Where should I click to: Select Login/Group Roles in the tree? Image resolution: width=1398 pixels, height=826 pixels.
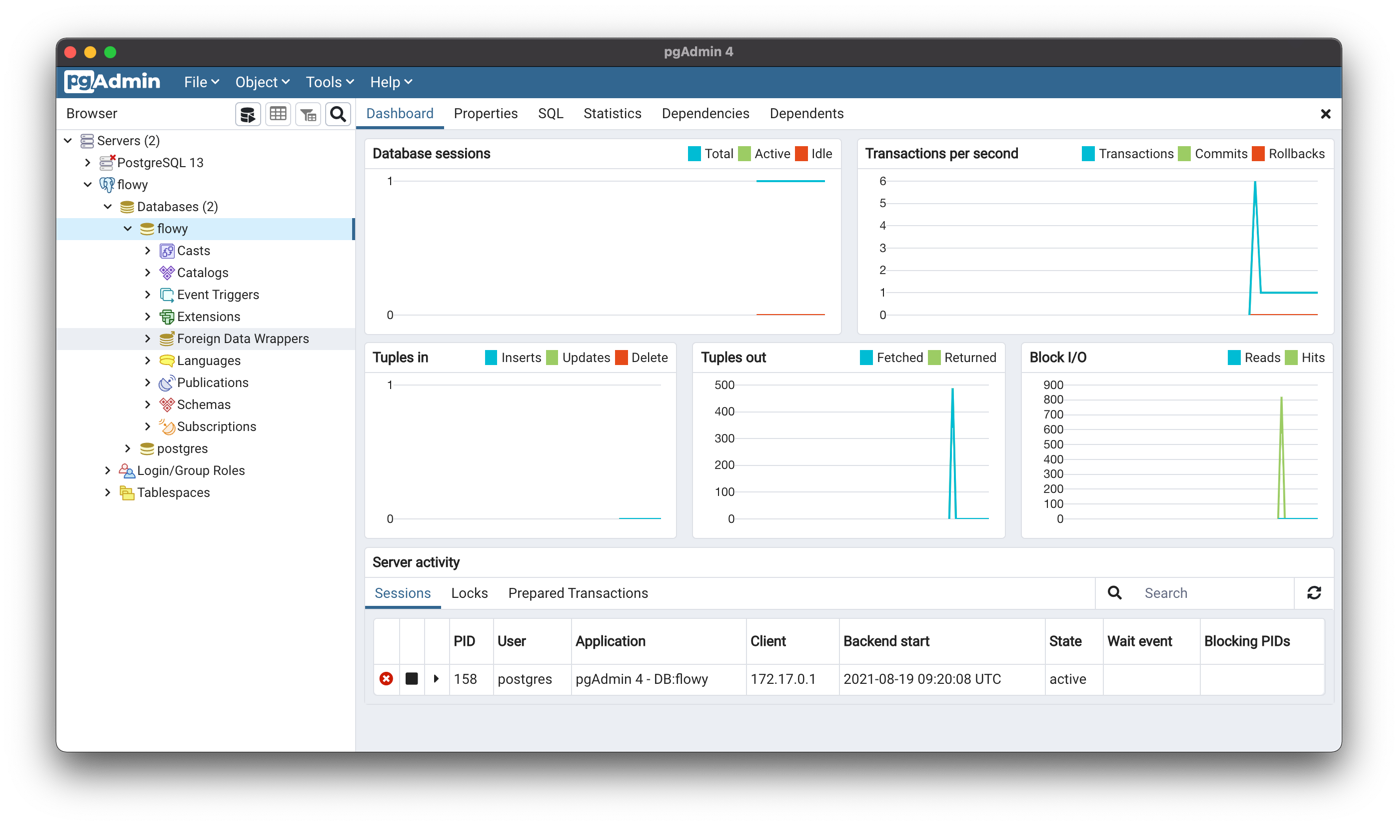click(x=190, y=471)
